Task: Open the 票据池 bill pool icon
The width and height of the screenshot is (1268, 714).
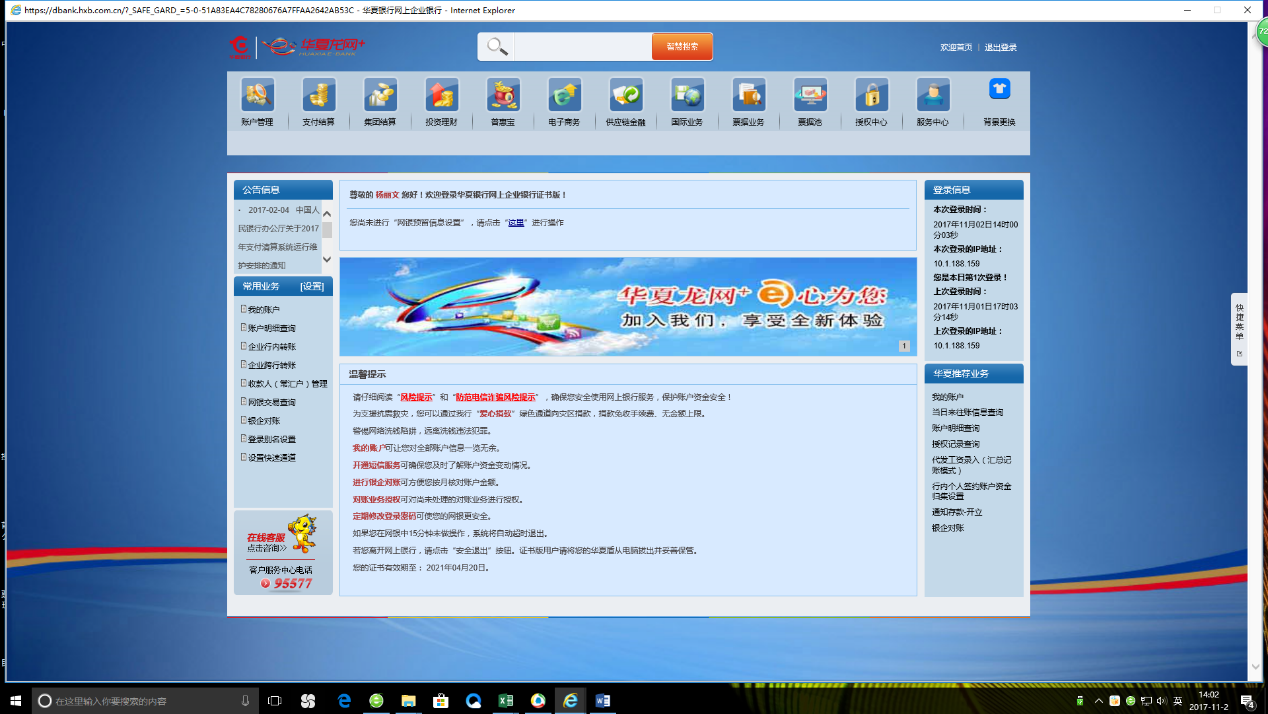Action: click(810, 95)
